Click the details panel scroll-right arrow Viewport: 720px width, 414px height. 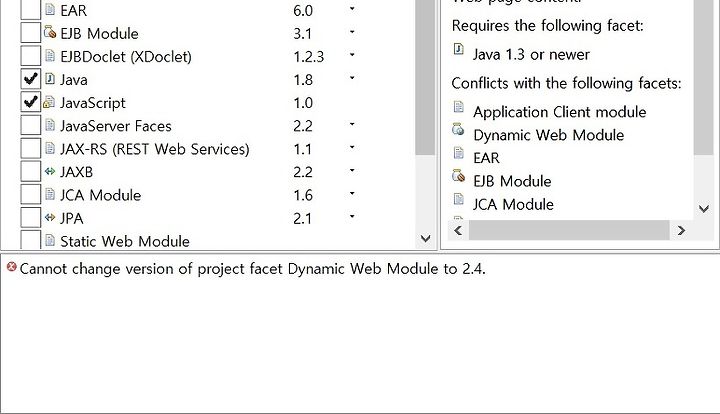click(681, 230)
